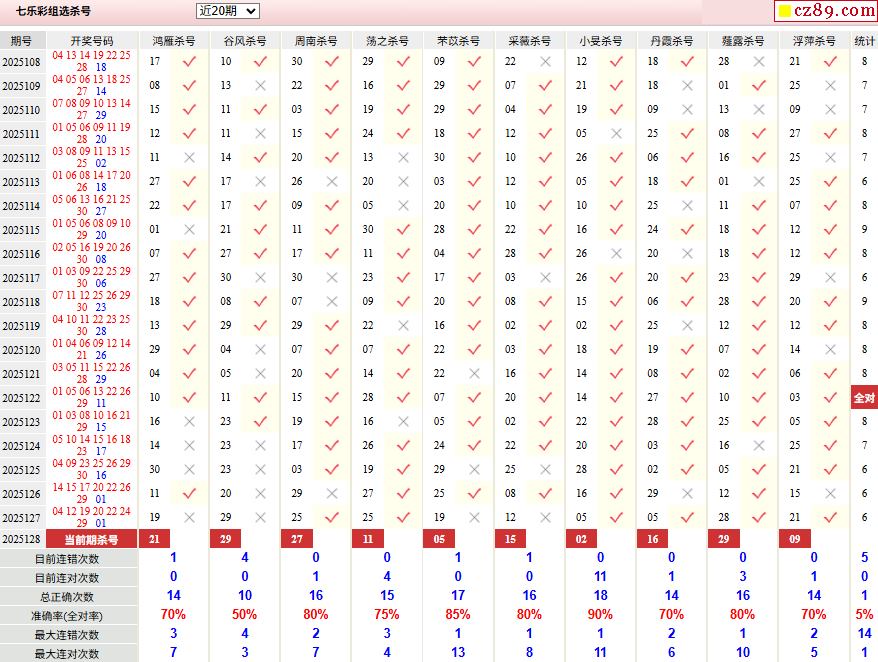Click the red 02 badge under 小旻杀号

581,540
